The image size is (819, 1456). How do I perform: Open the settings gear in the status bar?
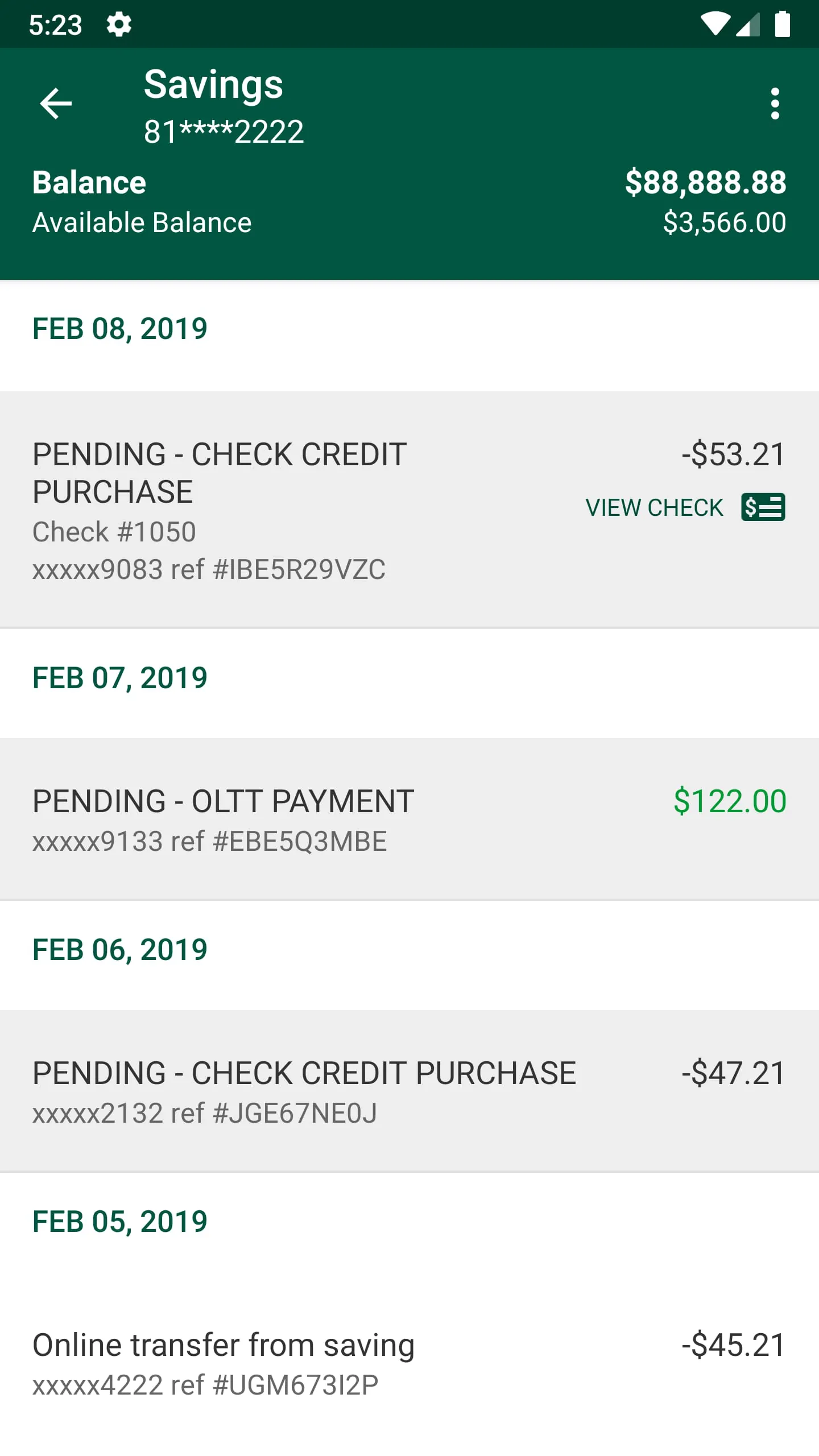pyautogui.click(x=119, y=23)
